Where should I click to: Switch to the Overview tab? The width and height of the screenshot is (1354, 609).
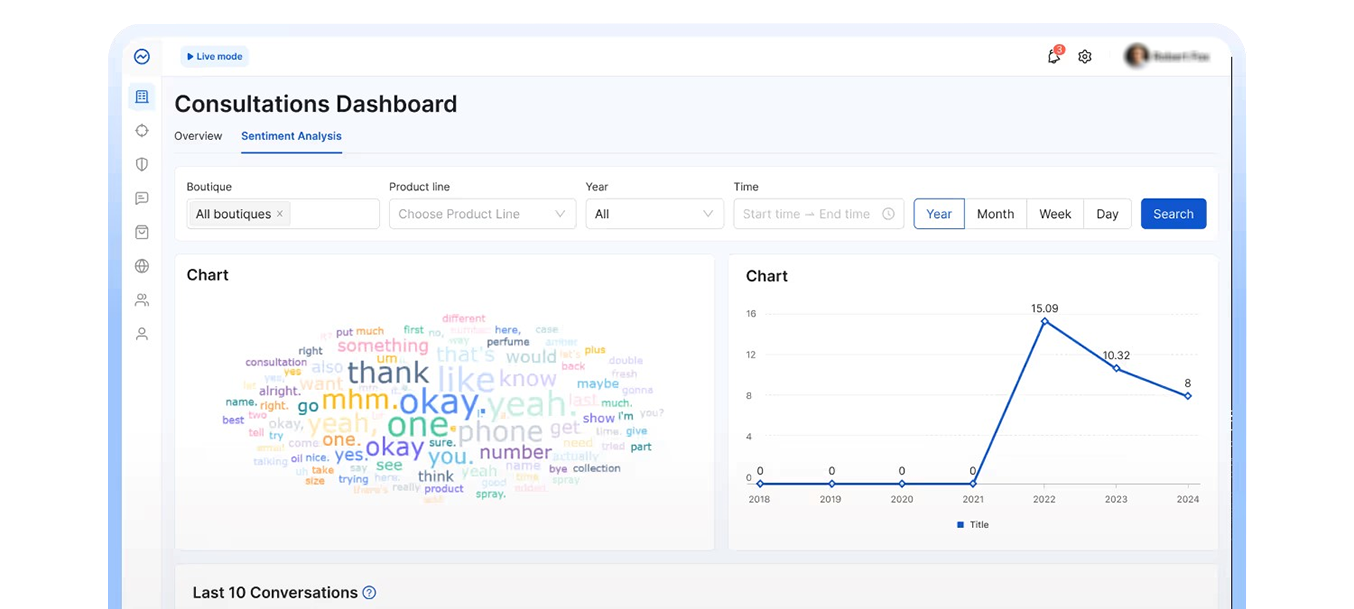tap(198, 136)
